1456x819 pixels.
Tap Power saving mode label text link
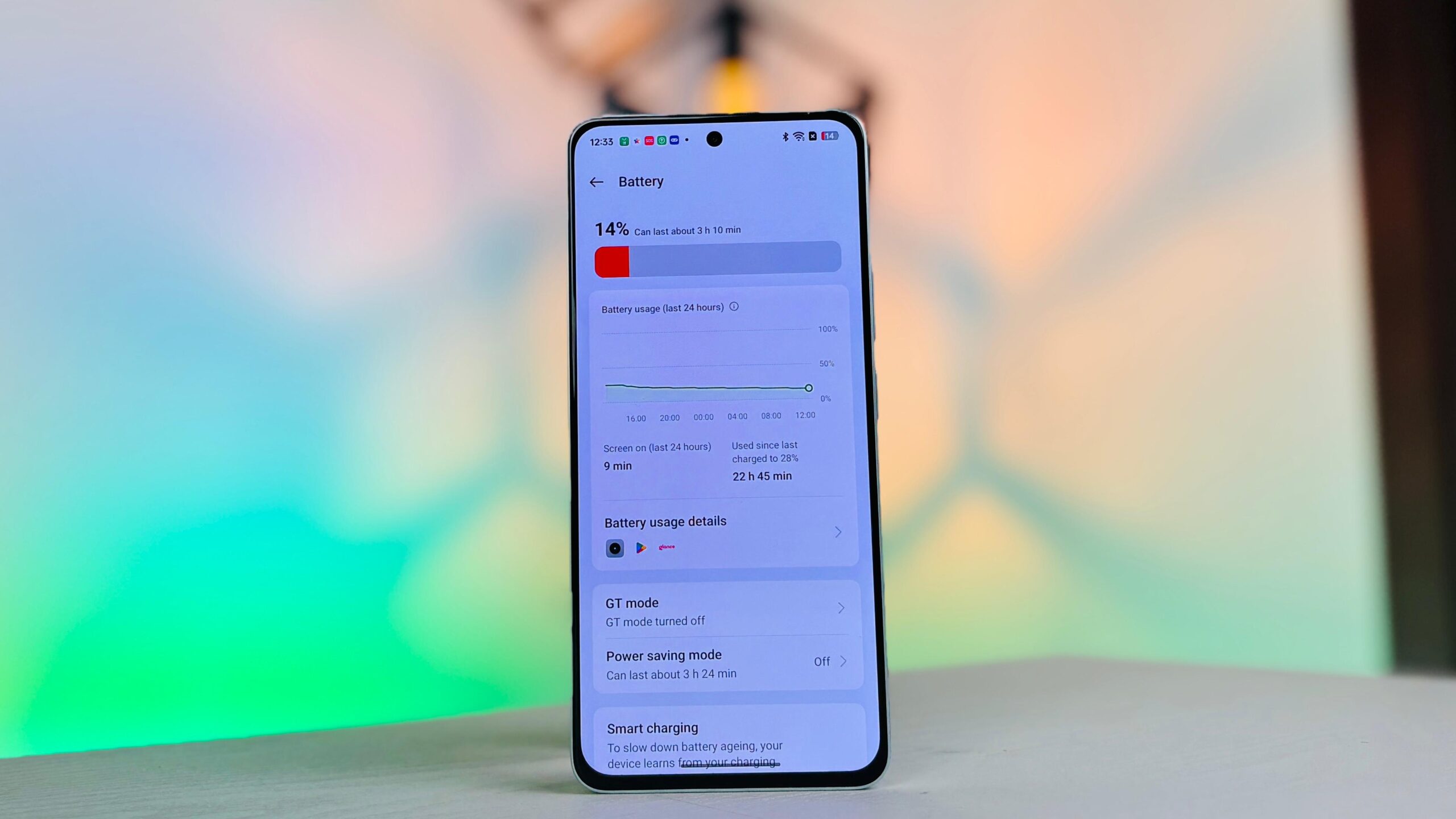point(662,655)
